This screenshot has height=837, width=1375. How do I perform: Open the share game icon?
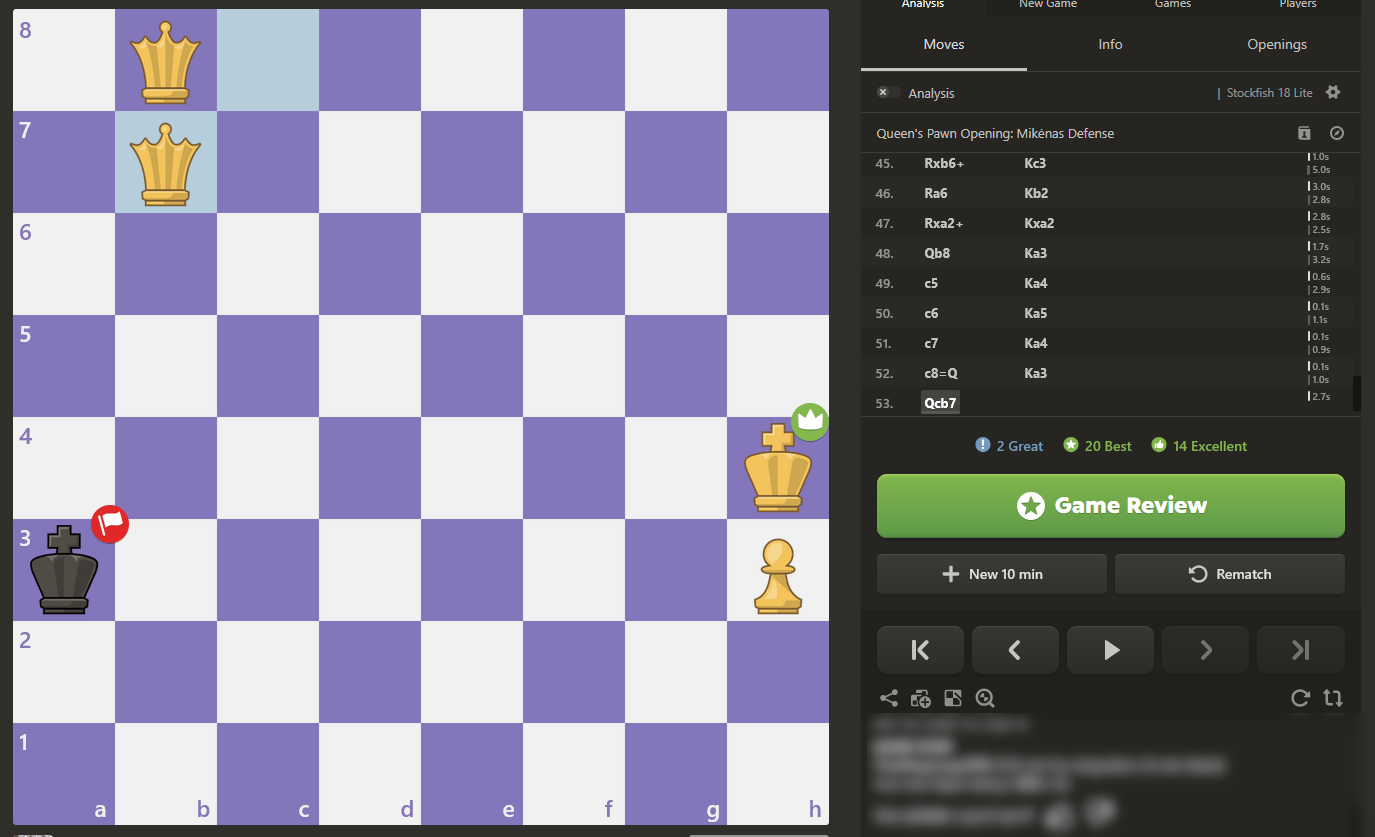[x=888, y=698]
